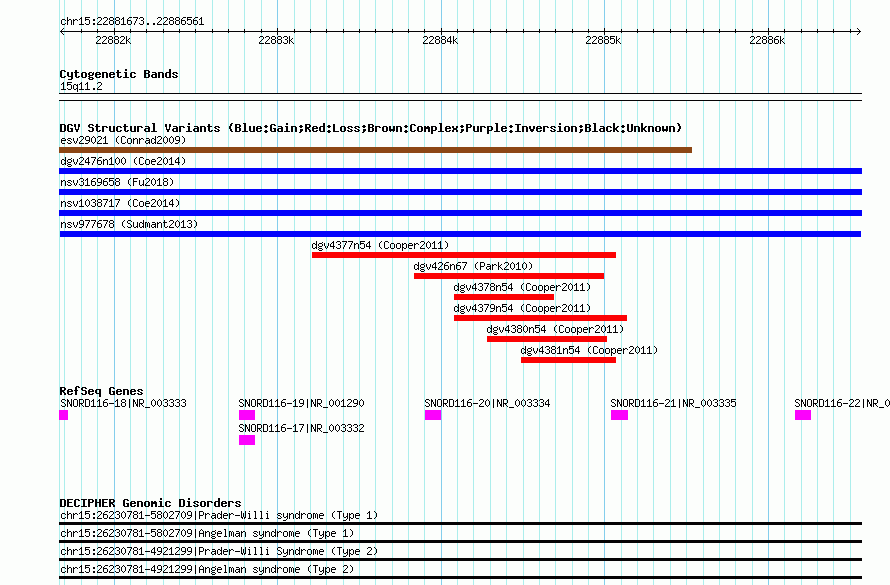This screenshot has width=890, height=585.
Task: Open the nsv1038717 (Coe2014) label
Action: 120,203
